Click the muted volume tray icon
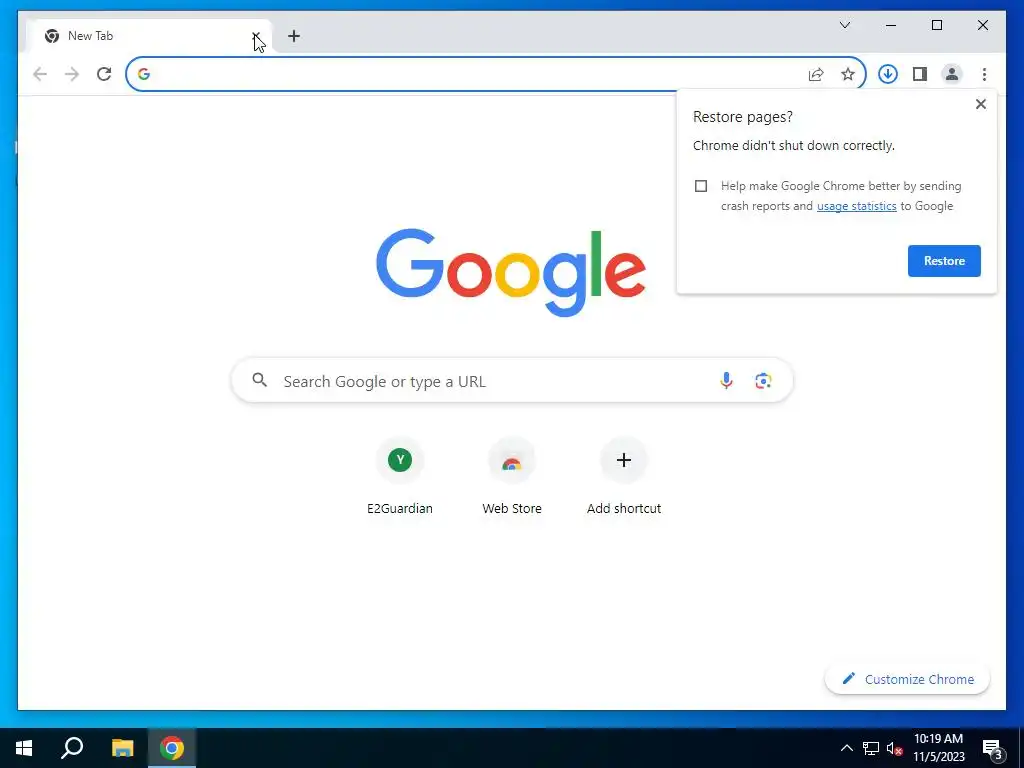This screenshot has height=768, width=1024. click(894, 748)
